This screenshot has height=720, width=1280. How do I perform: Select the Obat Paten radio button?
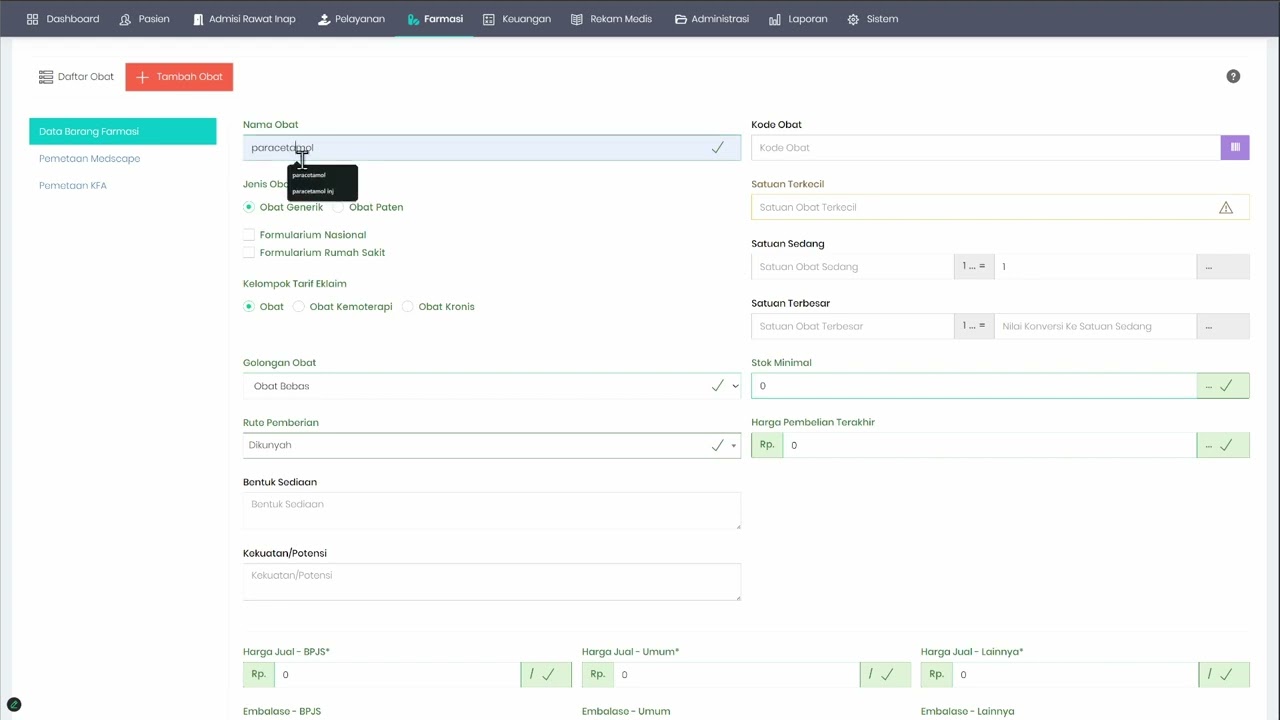pos(338,207)
